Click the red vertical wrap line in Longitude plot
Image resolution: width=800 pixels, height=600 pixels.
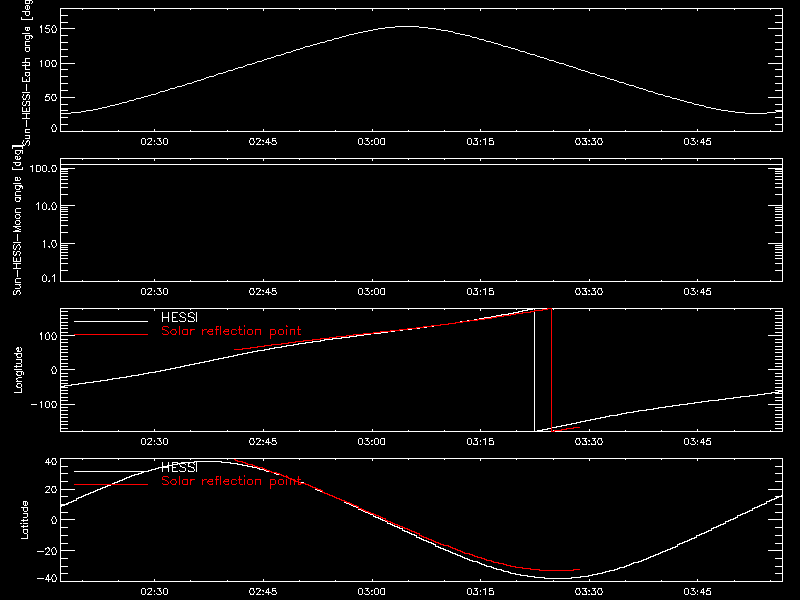coord(552,370)
